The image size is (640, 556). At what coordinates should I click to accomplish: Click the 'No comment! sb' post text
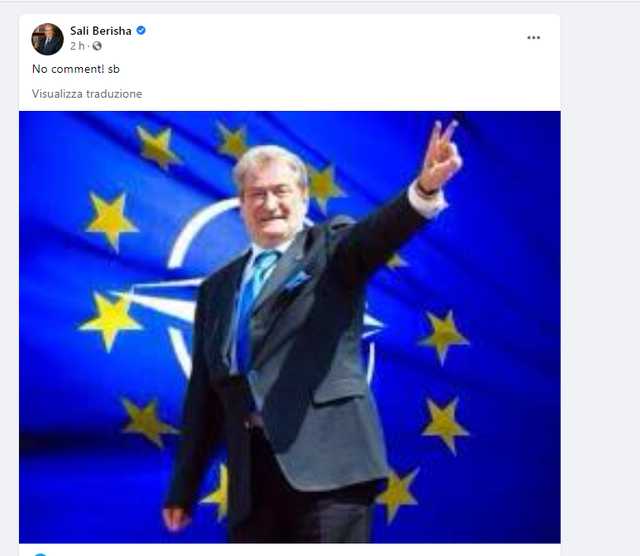click(76, 69)
